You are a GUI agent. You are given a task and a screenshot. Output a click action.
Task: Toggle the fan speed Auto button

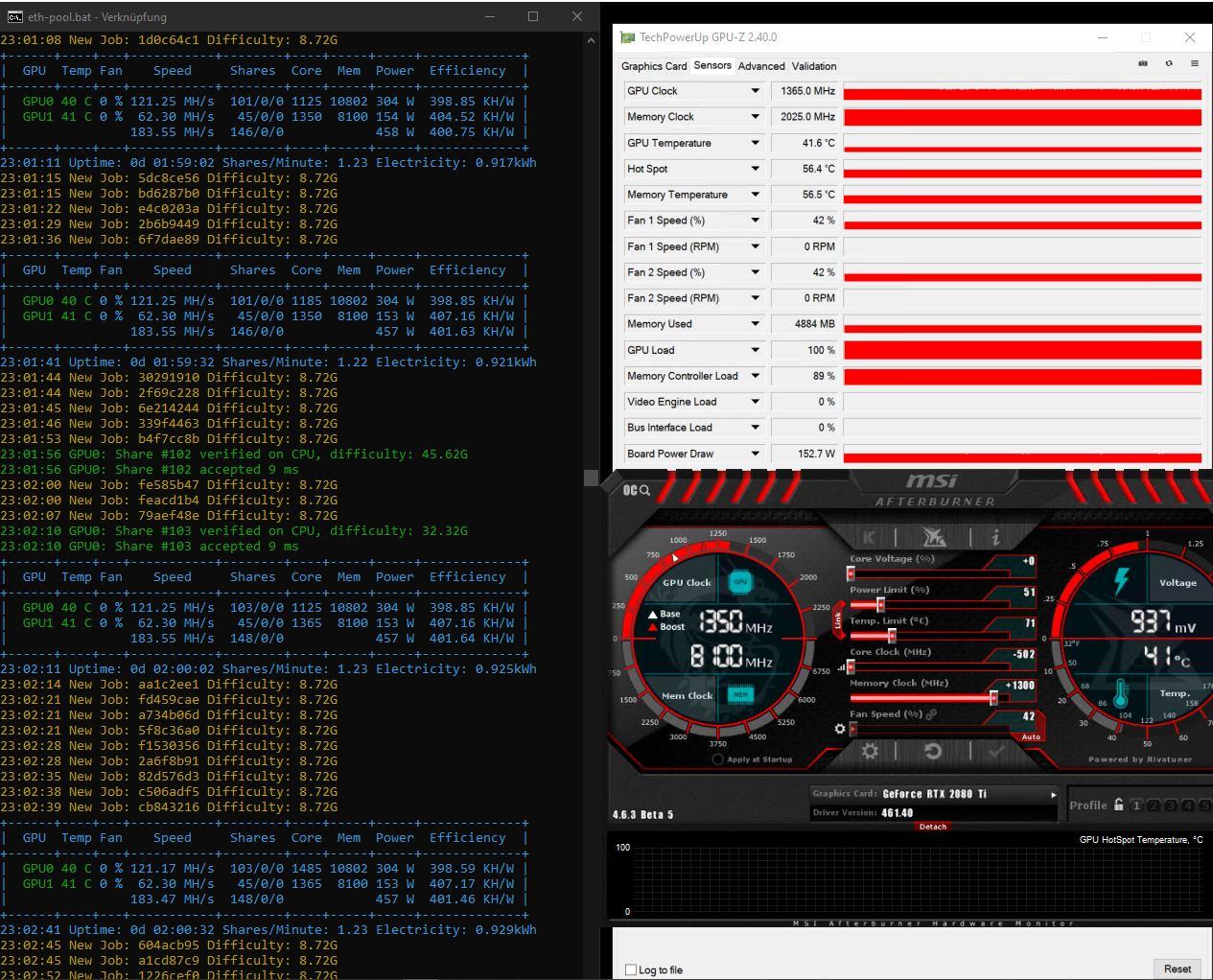click(x=1031, y=736)
